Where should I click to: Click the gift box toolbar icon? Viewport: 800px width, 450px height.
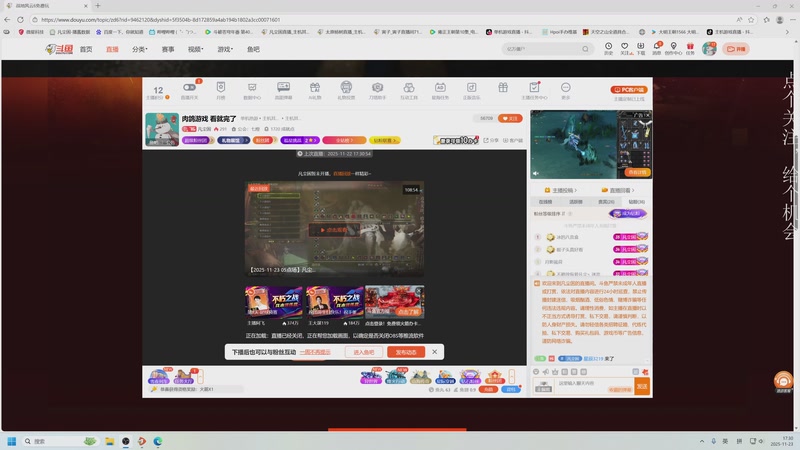click(503, 87)
